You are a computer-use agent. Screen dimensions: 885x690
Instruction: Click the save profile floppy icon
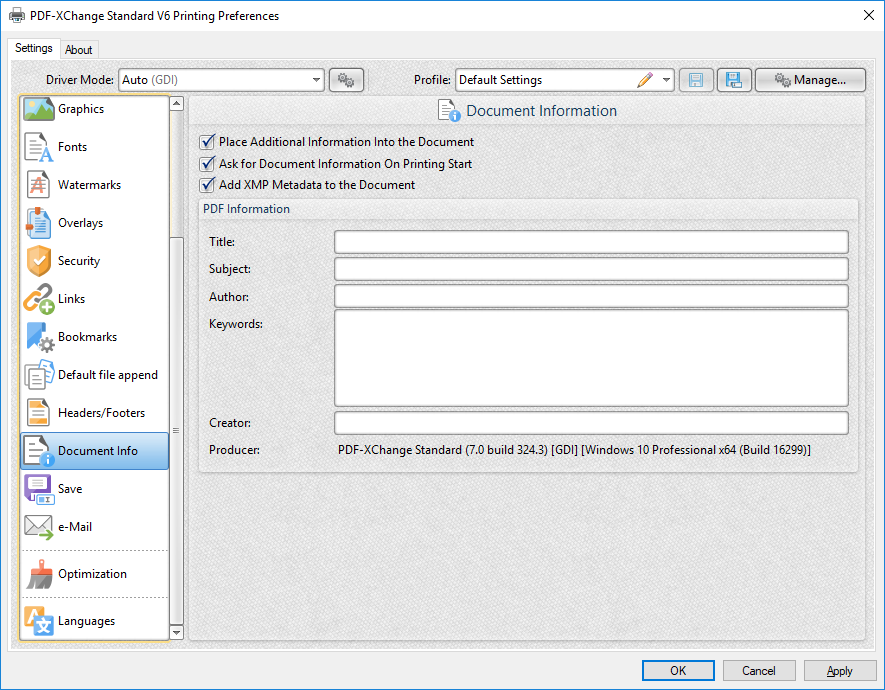tap(696, 80)
